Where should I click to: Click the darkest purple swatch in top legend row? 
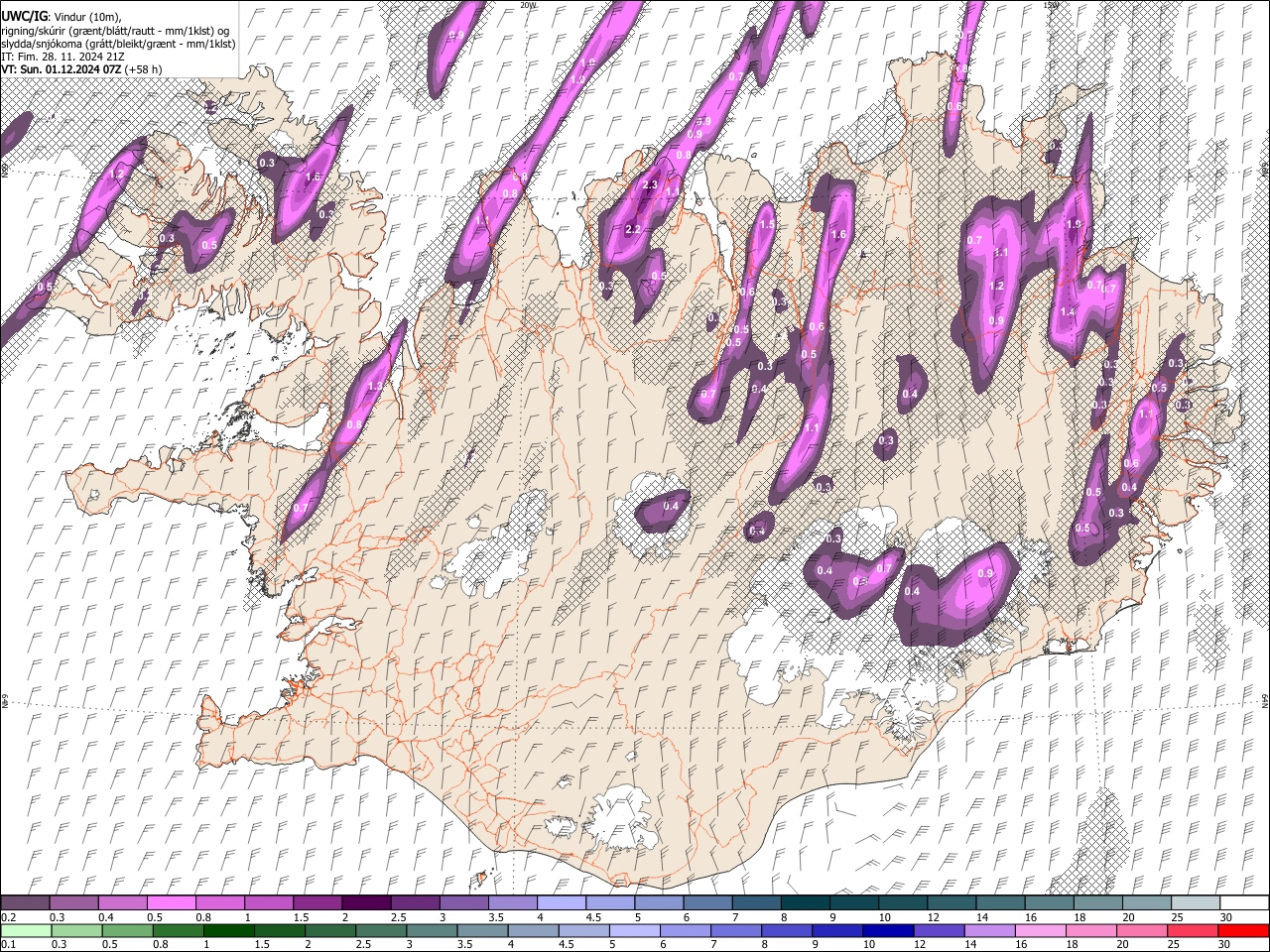[365, 902]
